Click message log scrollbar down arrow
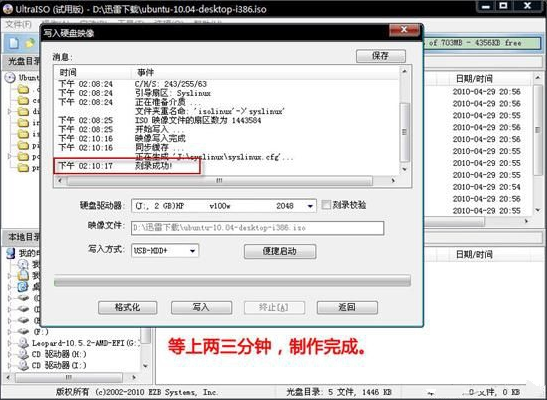Viewport: 547px width, 400px height. [405, 169]
